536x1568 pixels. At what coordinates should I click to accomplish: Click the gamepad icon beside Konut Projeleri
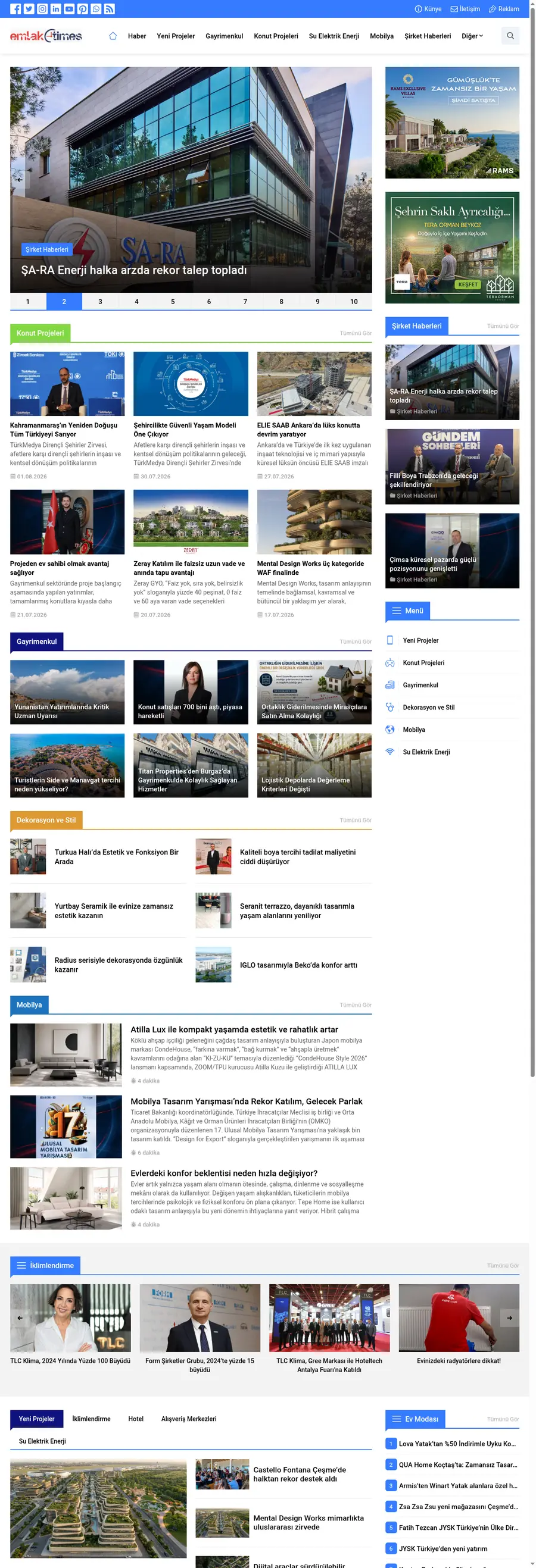(x=390, y=663)
